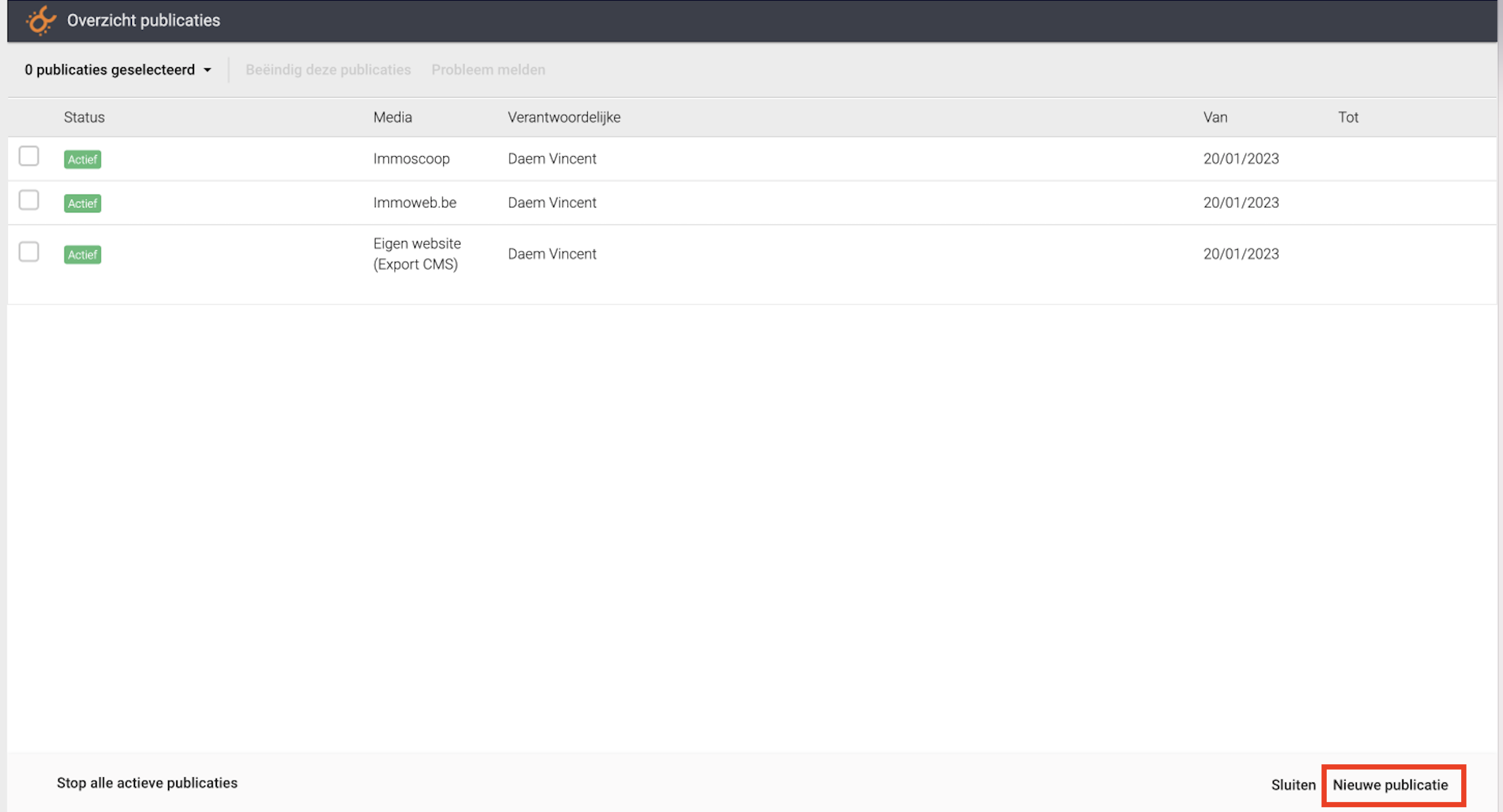Click the 'Sluiten' button
Image resolution: width=1503 pixels, height=812 pixels.
pos(1293,785)
